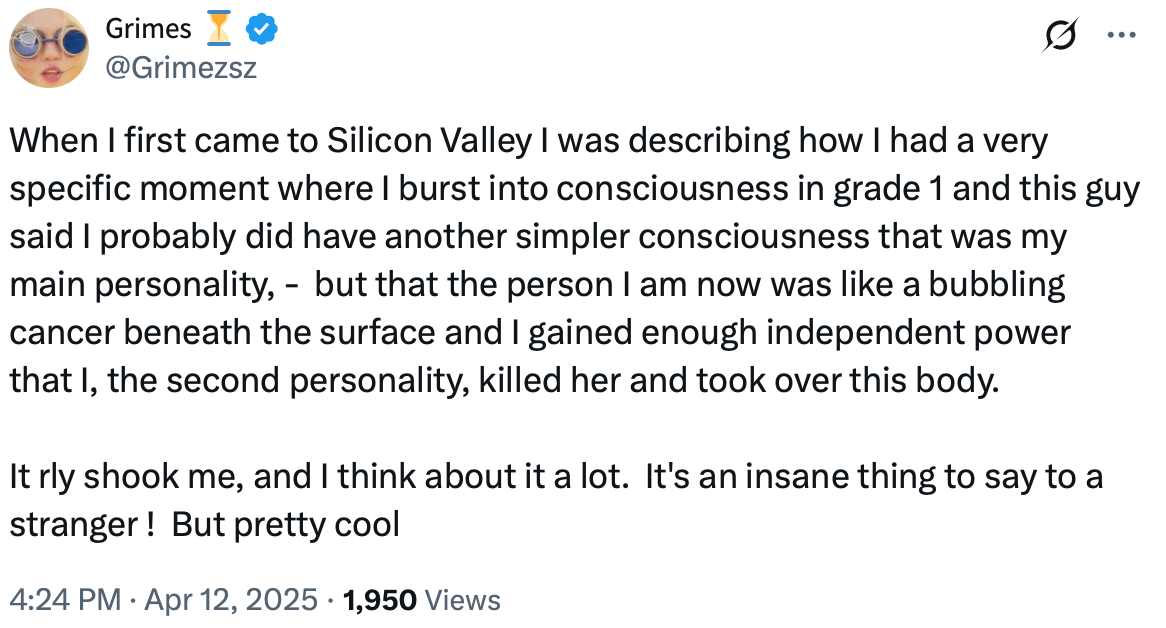Click the phrase 'second personality' in tweet
Image resolution: width=1166 pixels, height=628 pixels.
318,381
